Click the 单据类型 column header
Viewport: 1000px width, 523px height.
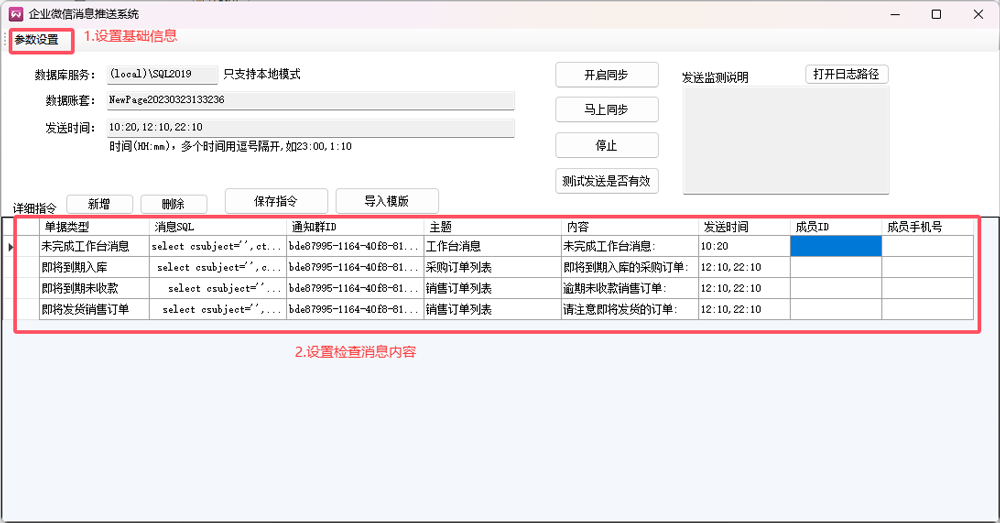[x=94, y=226]
